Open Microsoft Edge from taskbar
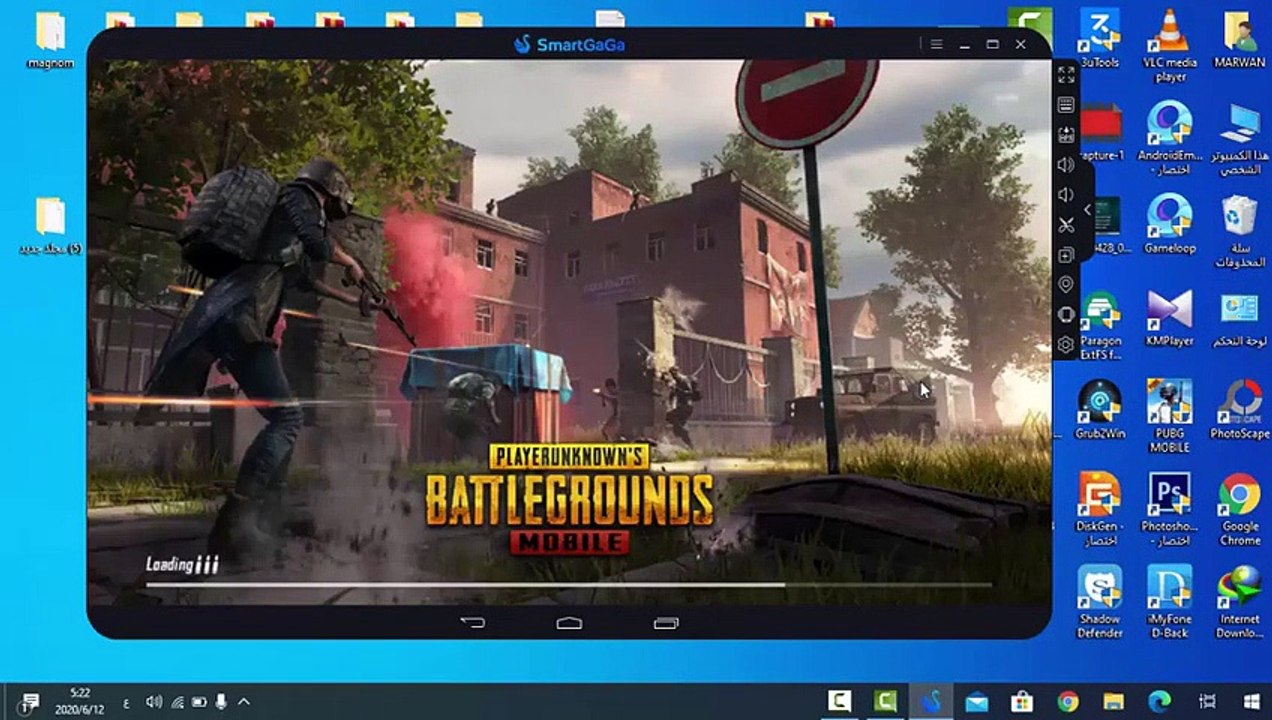 [x=1160, y=701]
